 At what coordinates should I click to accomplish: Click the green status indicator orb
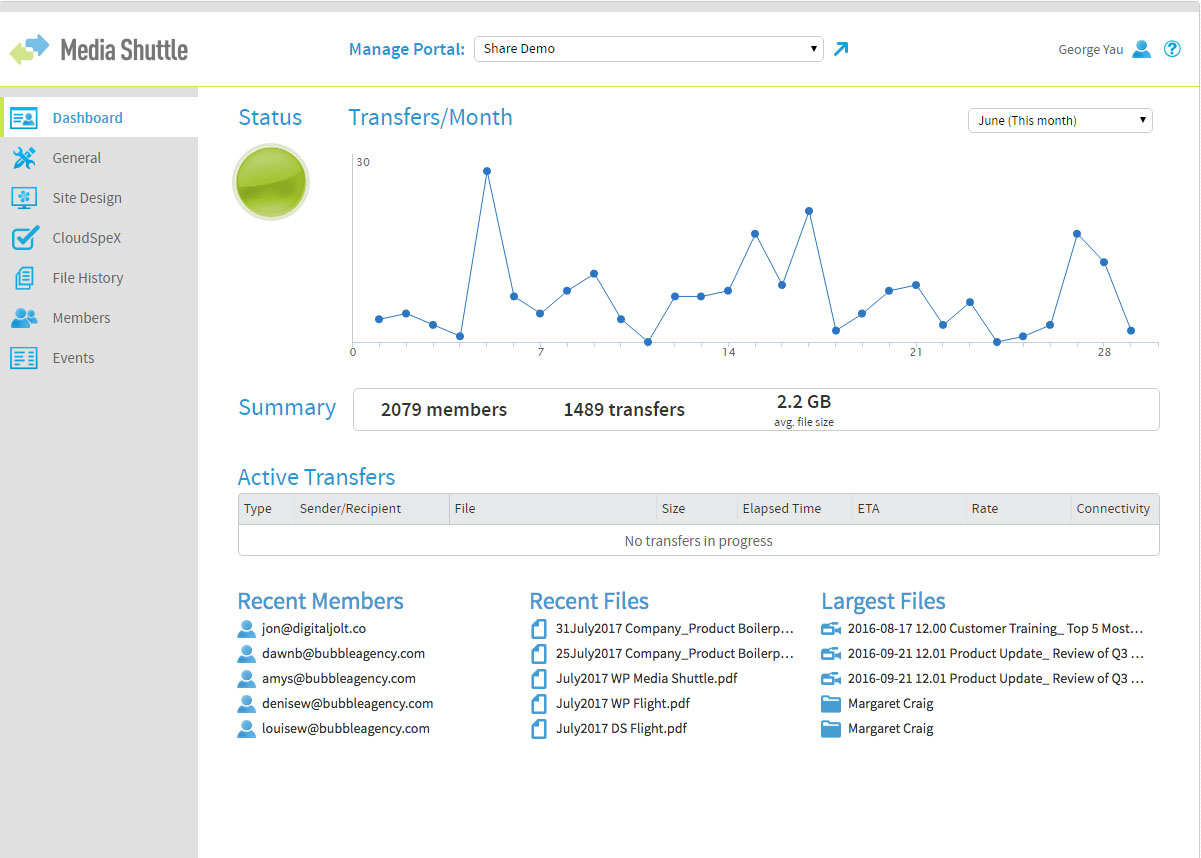[x=271, y=181]
